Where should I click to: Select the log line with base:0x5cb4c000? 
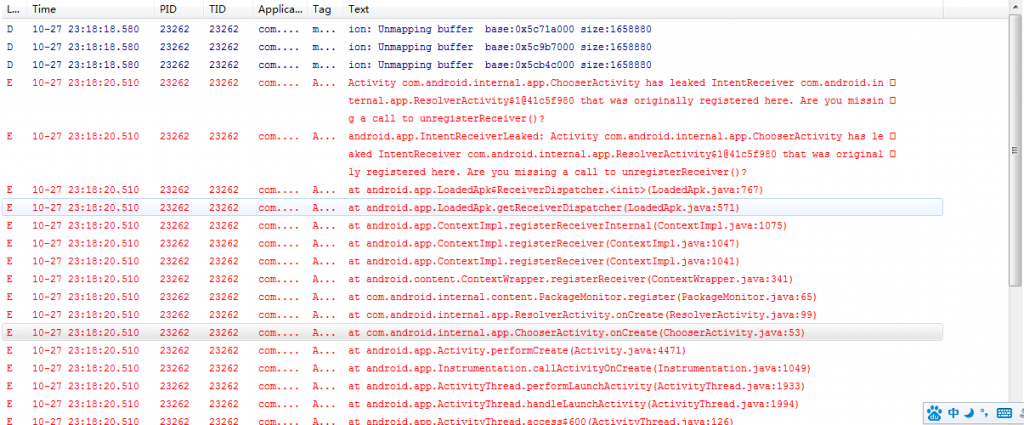coord(472,65)
